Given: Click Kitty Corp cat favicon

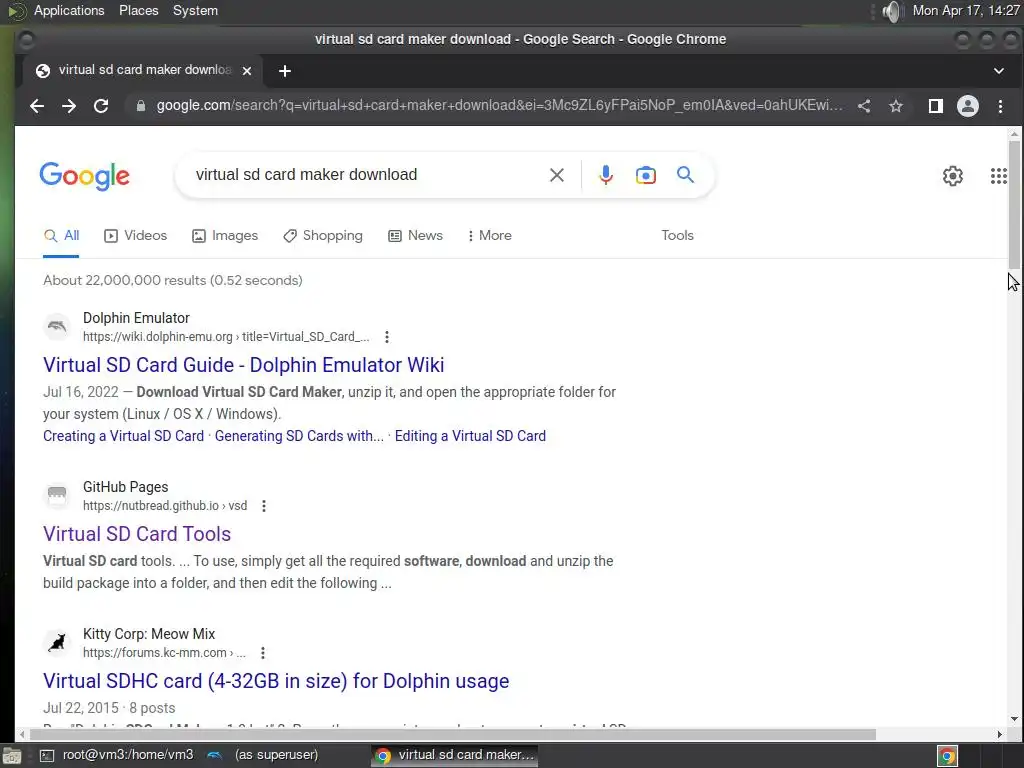Looking at the screenshot, I should (57, 643).
